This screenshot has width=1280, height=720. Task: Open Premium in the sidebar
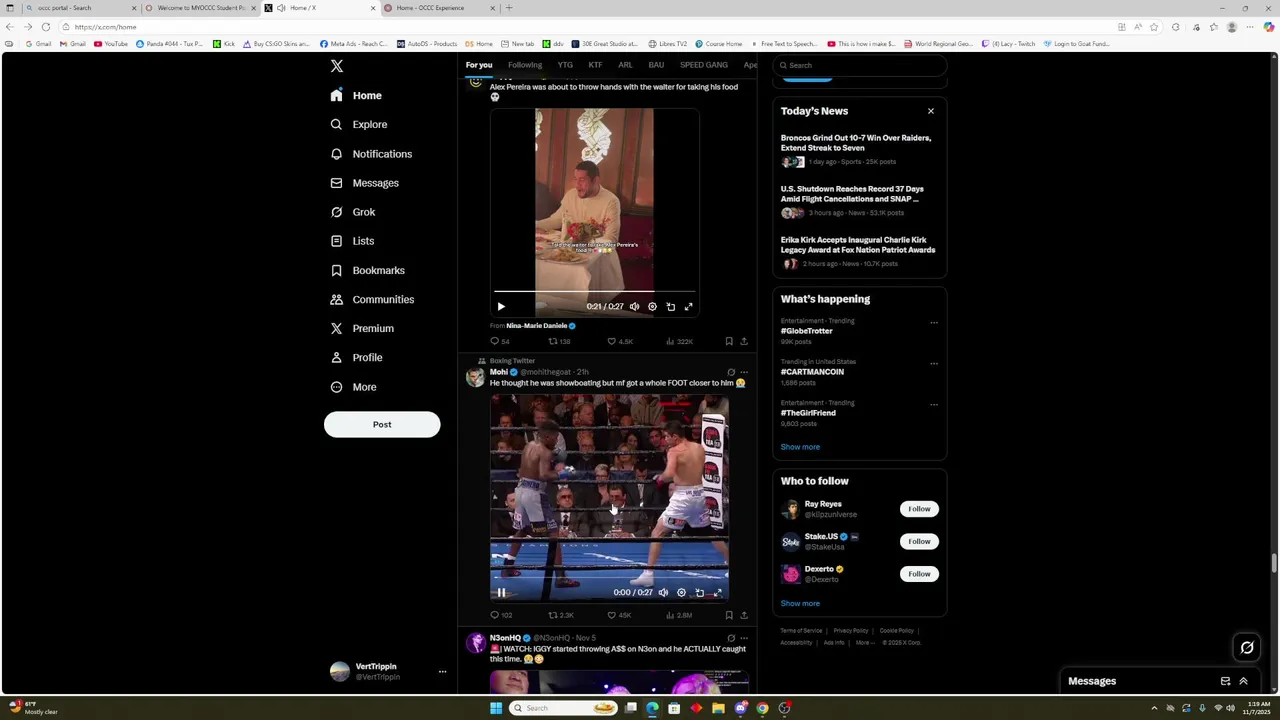[362, 328]
